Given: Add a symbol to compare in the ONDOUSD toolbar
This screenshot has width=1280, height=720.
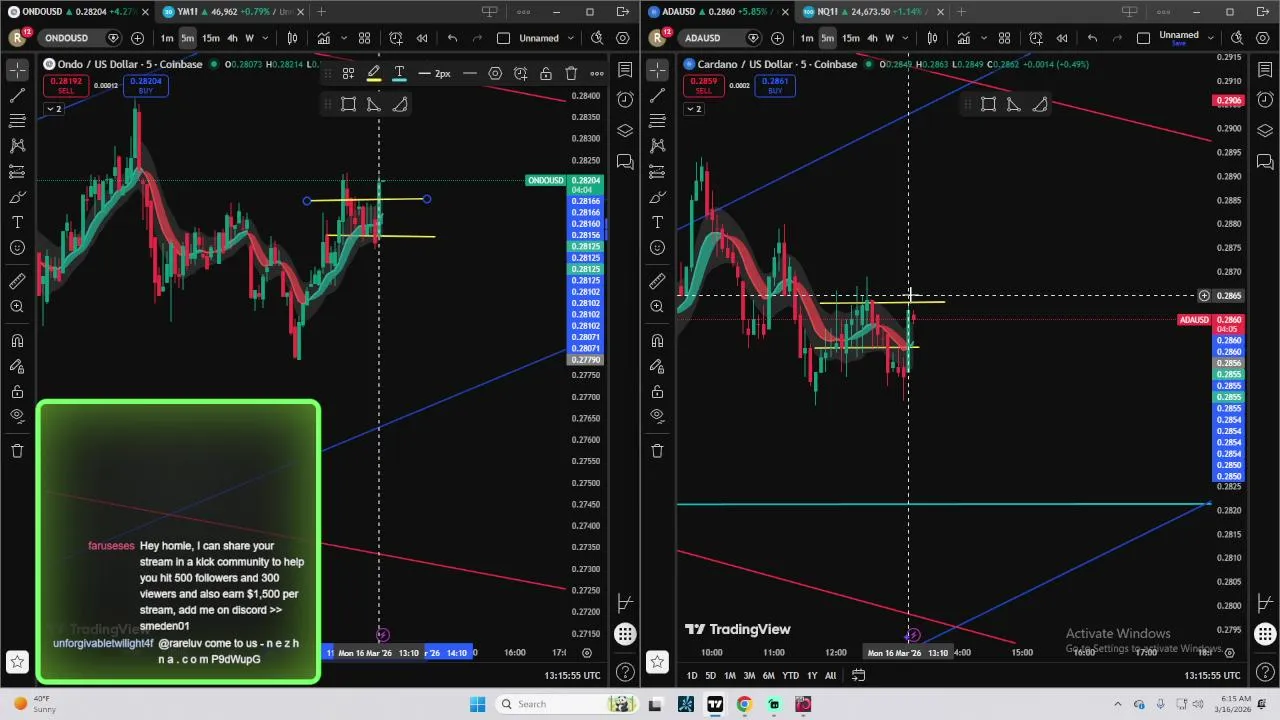Looking at the screenshot, I should click(137, 38).
